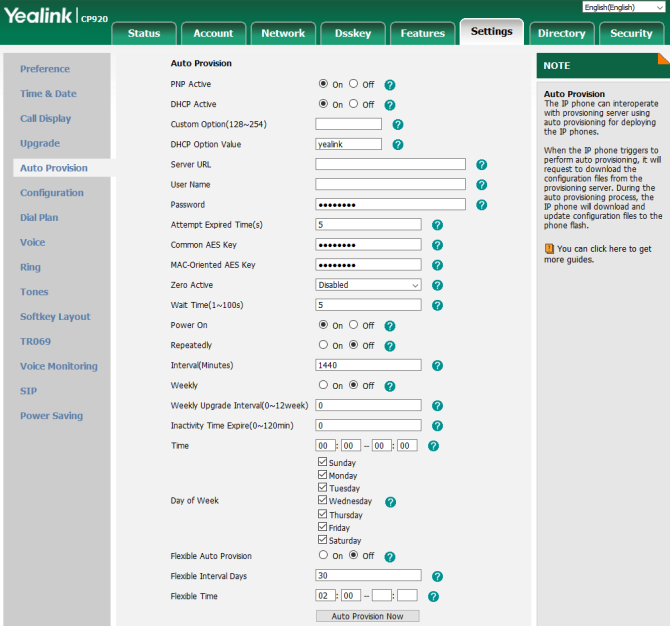Collapse the NOTE panel orange corner
The width and height of the screenshot is (670, 626).
point(664,58)
